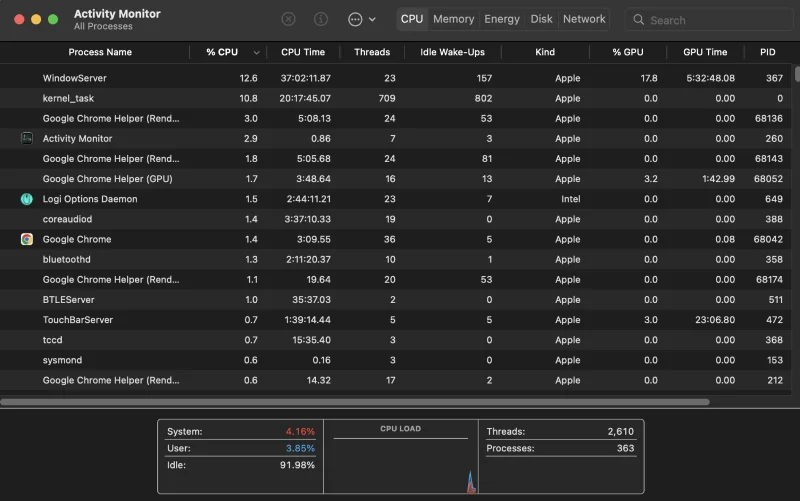Sort by Kind column header
The width and height of the screenshot is (800, 501).
point(545,52)
